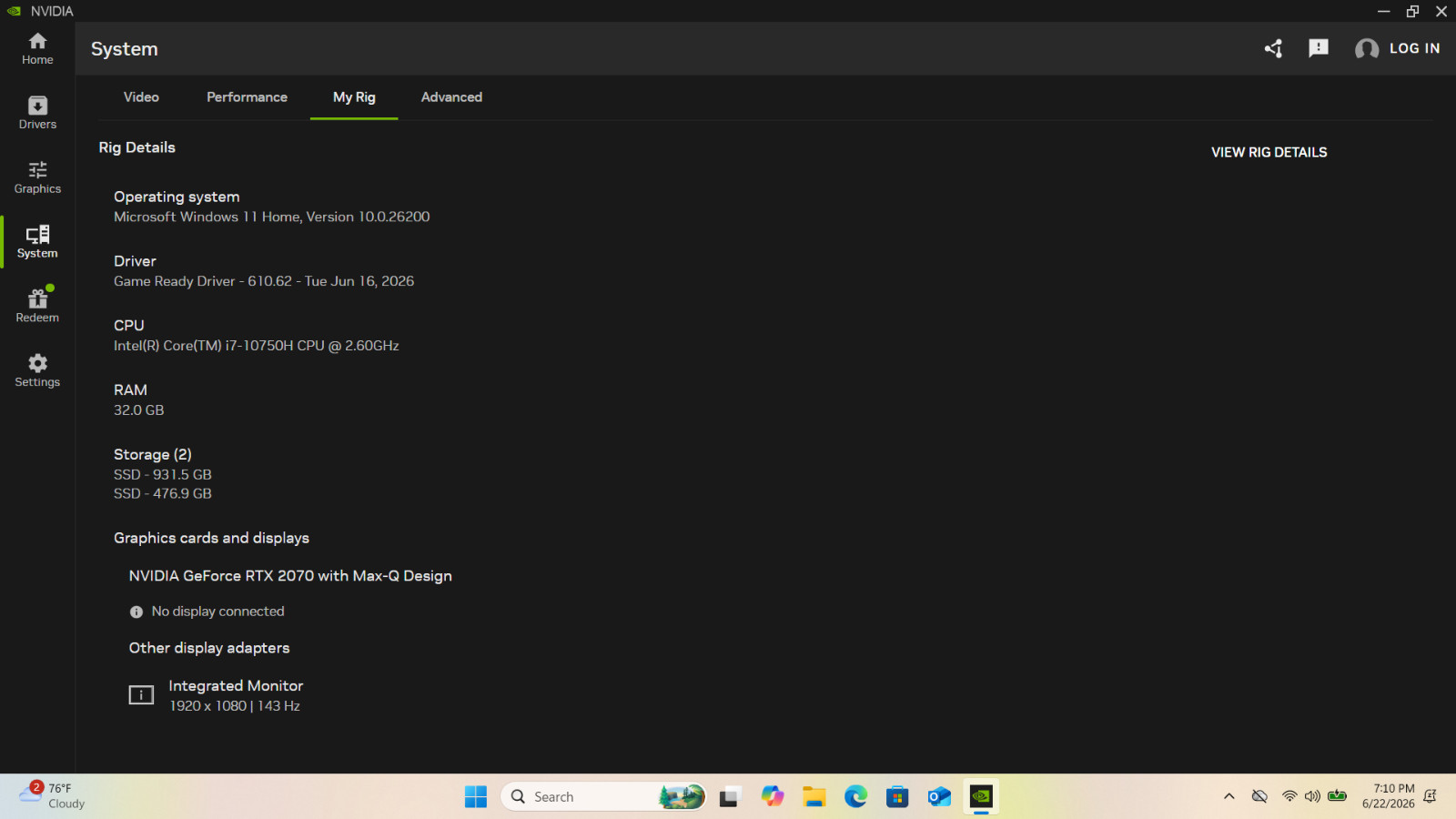
Task: Click the battery tray icon
Action: tap(1337, 796)
